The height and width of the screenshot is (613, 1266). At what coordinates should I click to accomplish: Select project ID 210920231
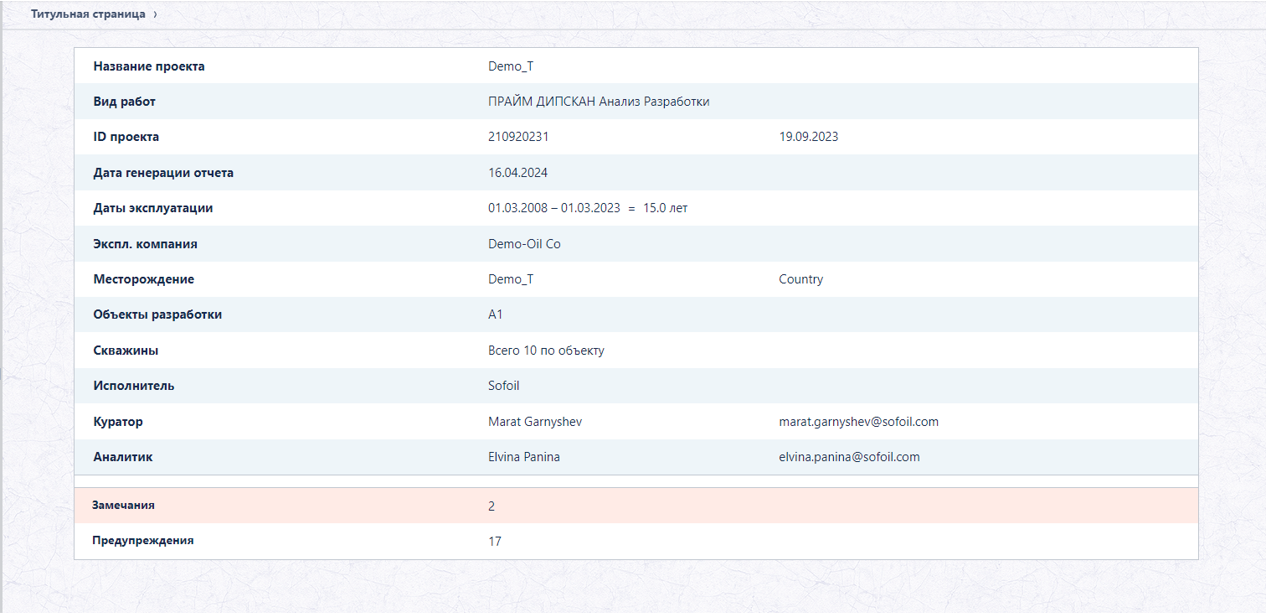(518, 137)
